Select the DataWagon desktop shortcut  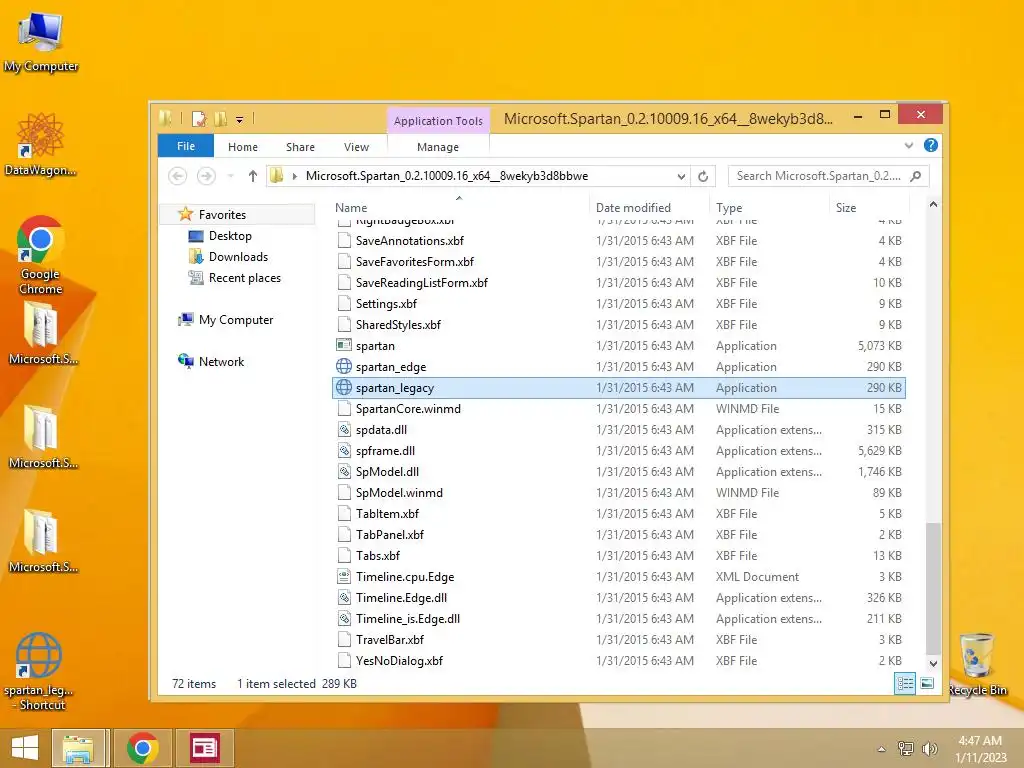40,145
